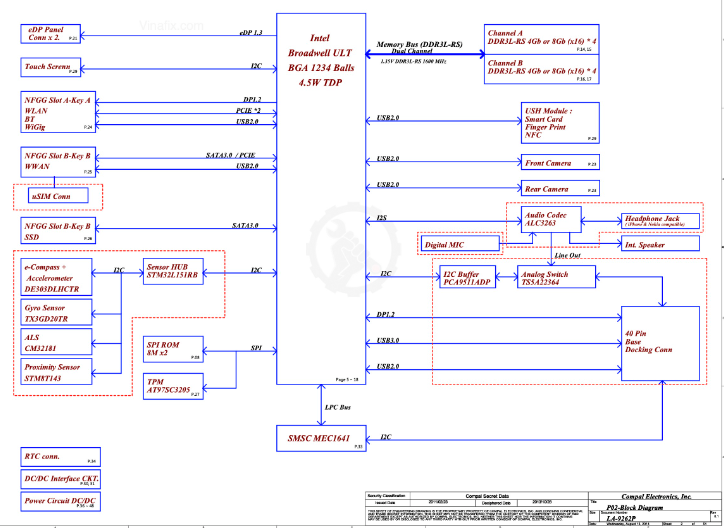The width and height of the screenshot is (724, 528).
Task: Select the USH Module block
Action: pos(560,123)
